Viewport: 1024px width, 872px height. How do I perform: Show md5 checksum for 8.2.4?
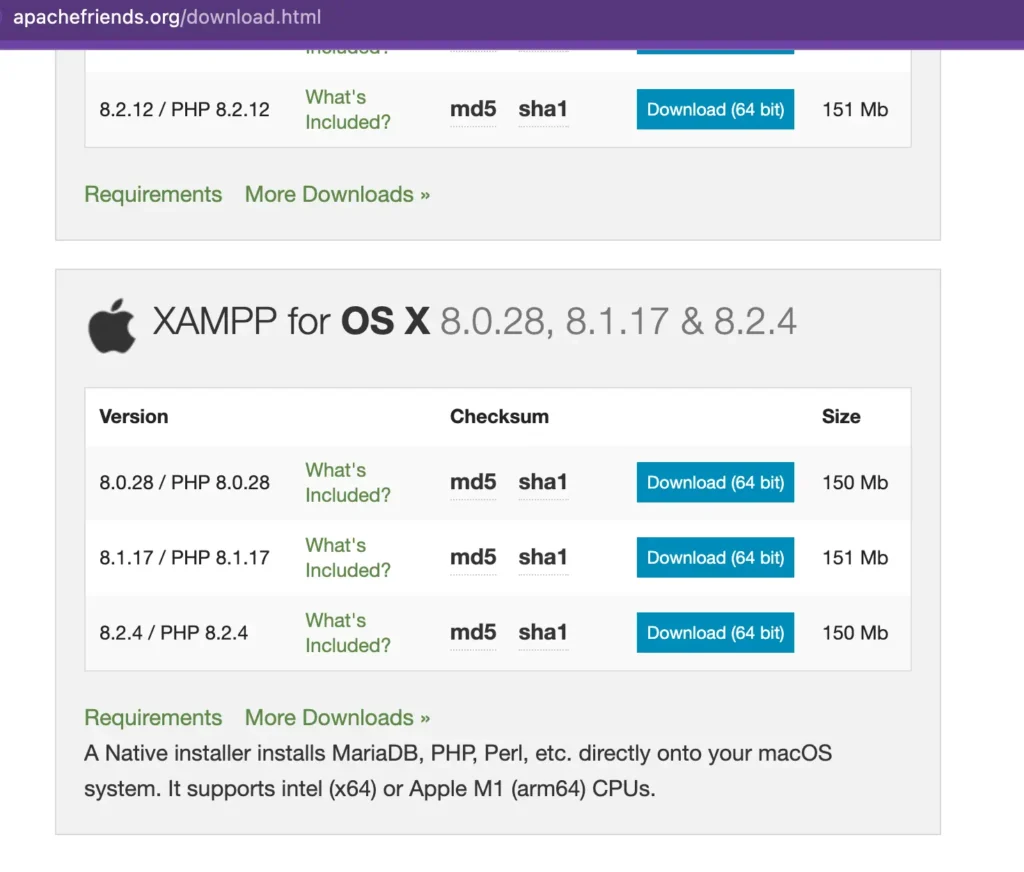473,632
